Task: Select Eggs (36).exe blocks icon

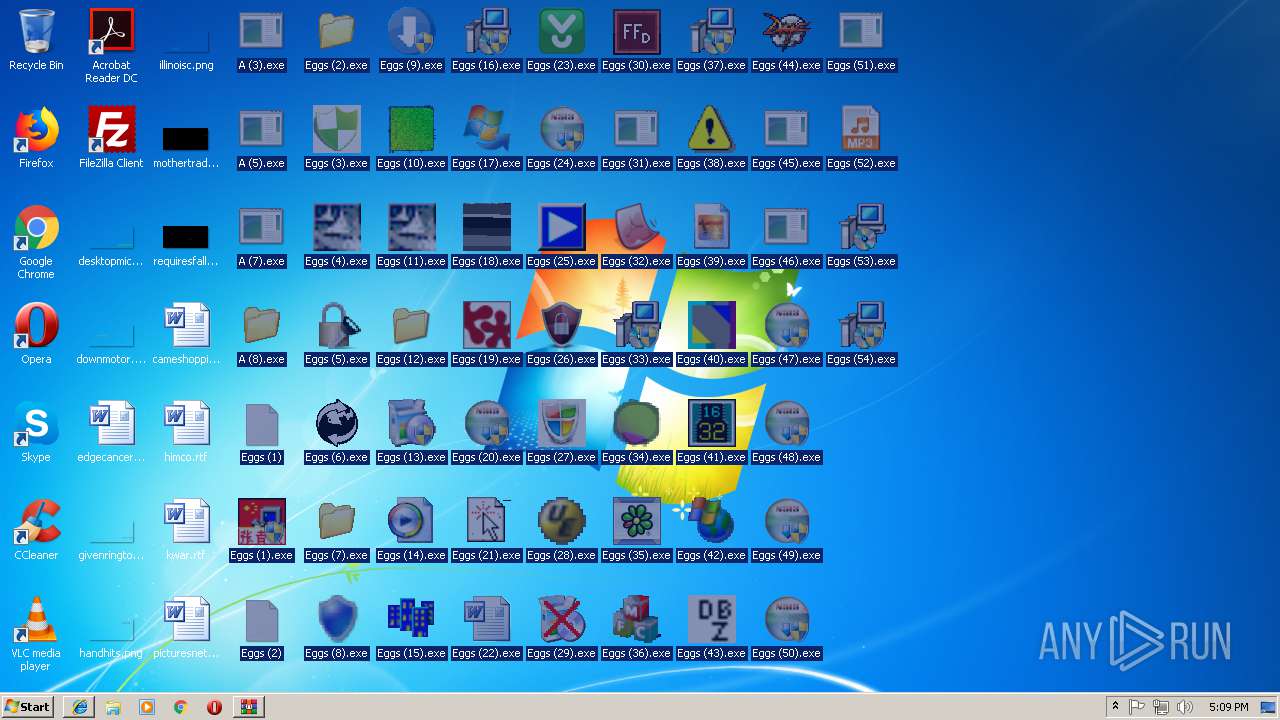Action: pos(636,620)
